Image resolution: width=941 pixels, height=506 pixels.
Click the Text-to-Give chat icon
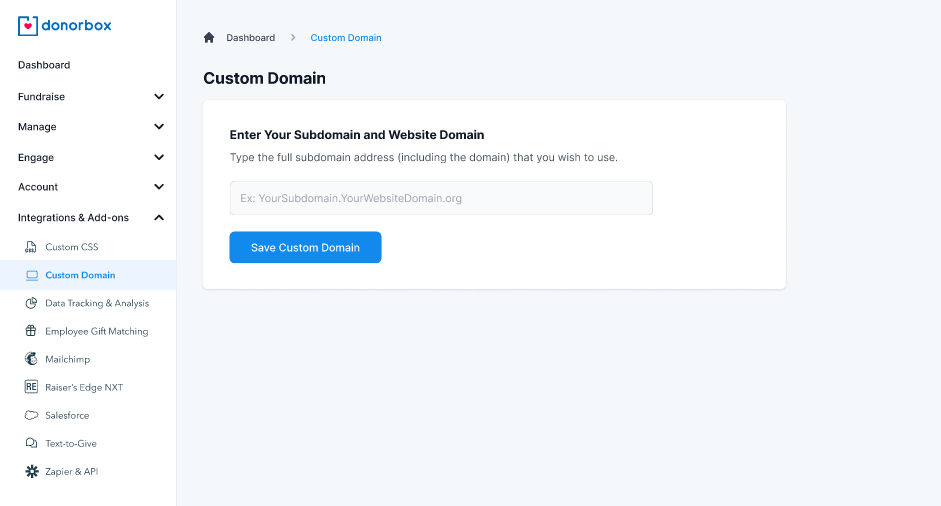[31, 443]
